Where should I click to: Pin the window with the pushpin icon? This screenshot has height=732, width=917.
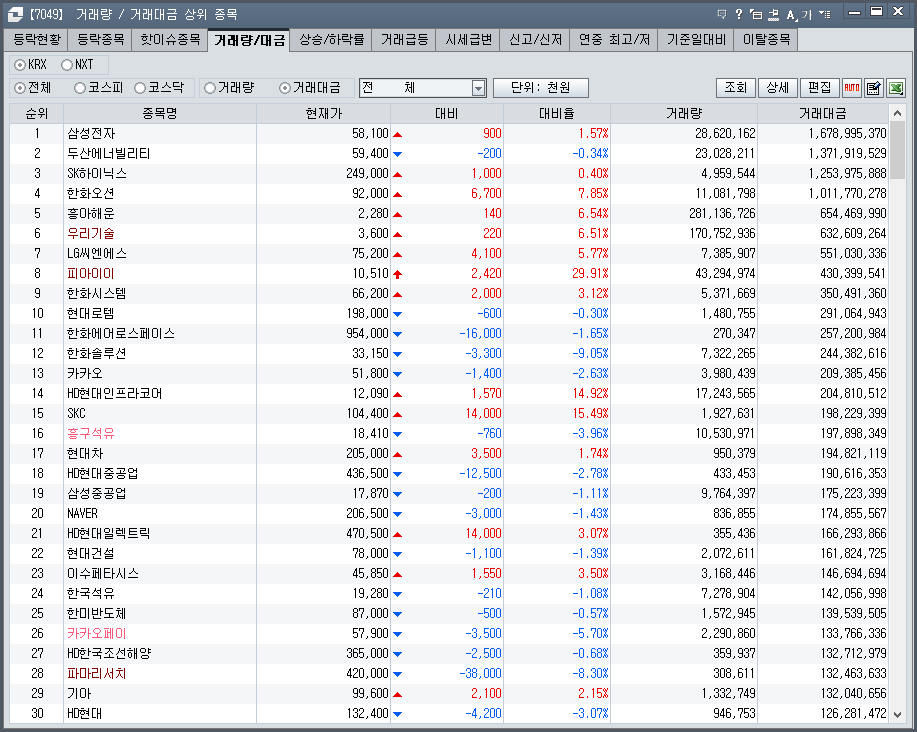774,14
